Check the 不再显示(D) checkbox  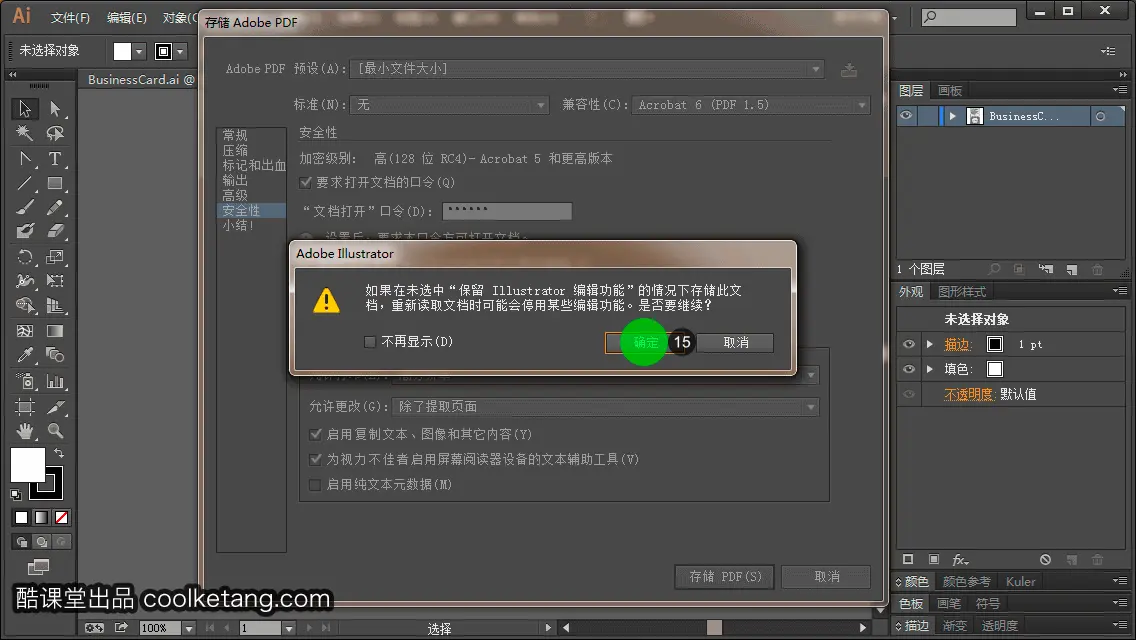point(369,342)
